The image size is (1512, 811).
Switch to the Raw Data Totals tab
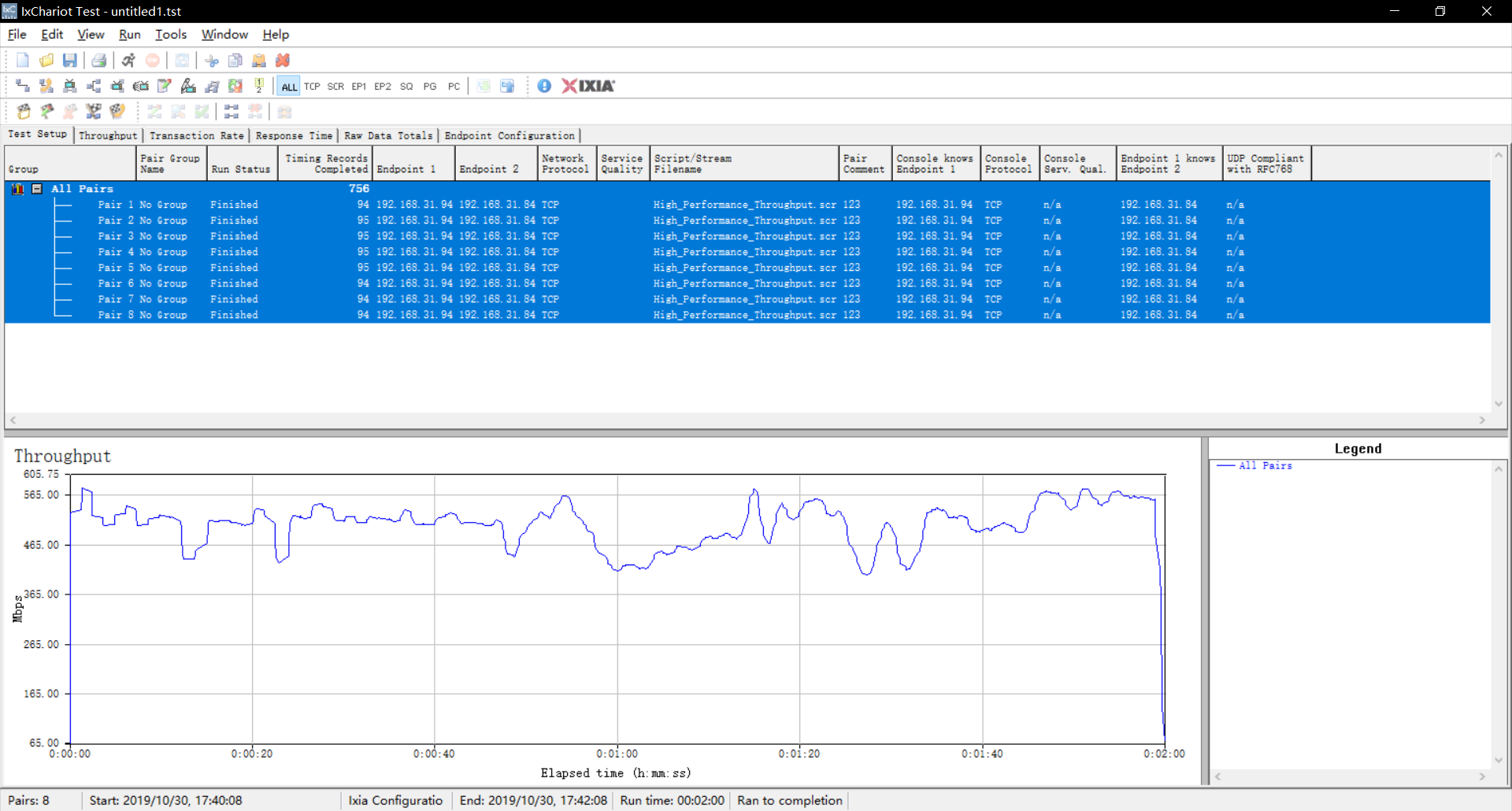click(388, 135)
